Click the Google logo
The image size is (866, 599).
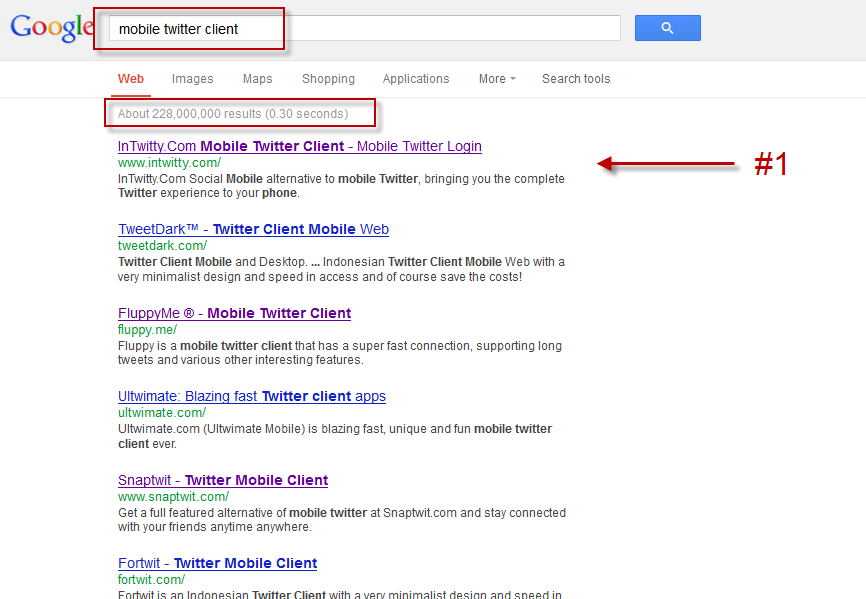click(51, 28)
